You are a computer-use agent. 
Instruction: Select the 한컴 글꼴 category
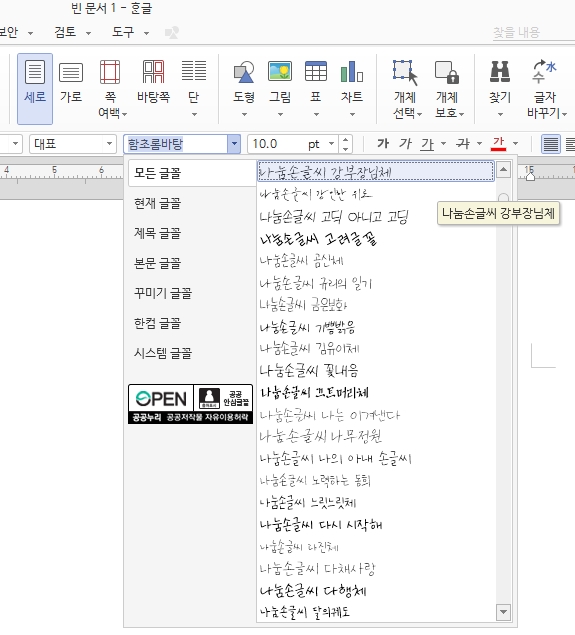coord(192,323)
